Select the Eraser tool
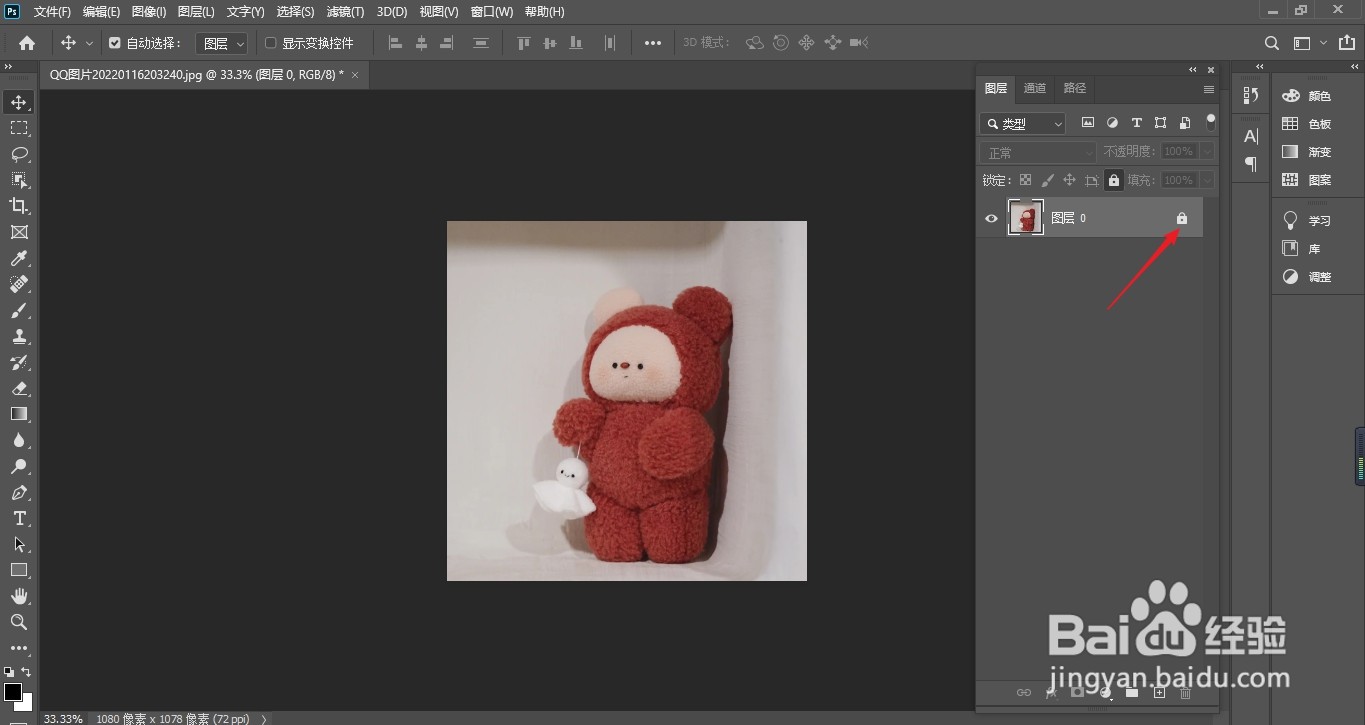The width and height of the screenshot is (1365, 725). pos(19,388)
